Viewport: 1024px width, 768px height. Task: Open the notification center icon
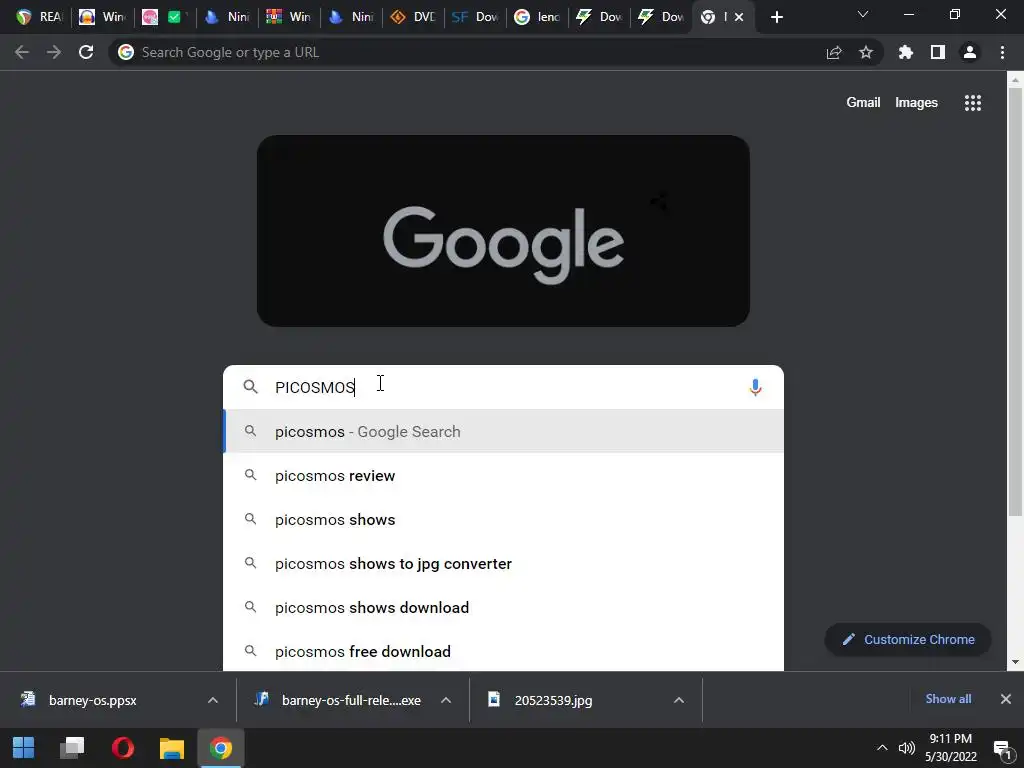(x=1002, y=748)
